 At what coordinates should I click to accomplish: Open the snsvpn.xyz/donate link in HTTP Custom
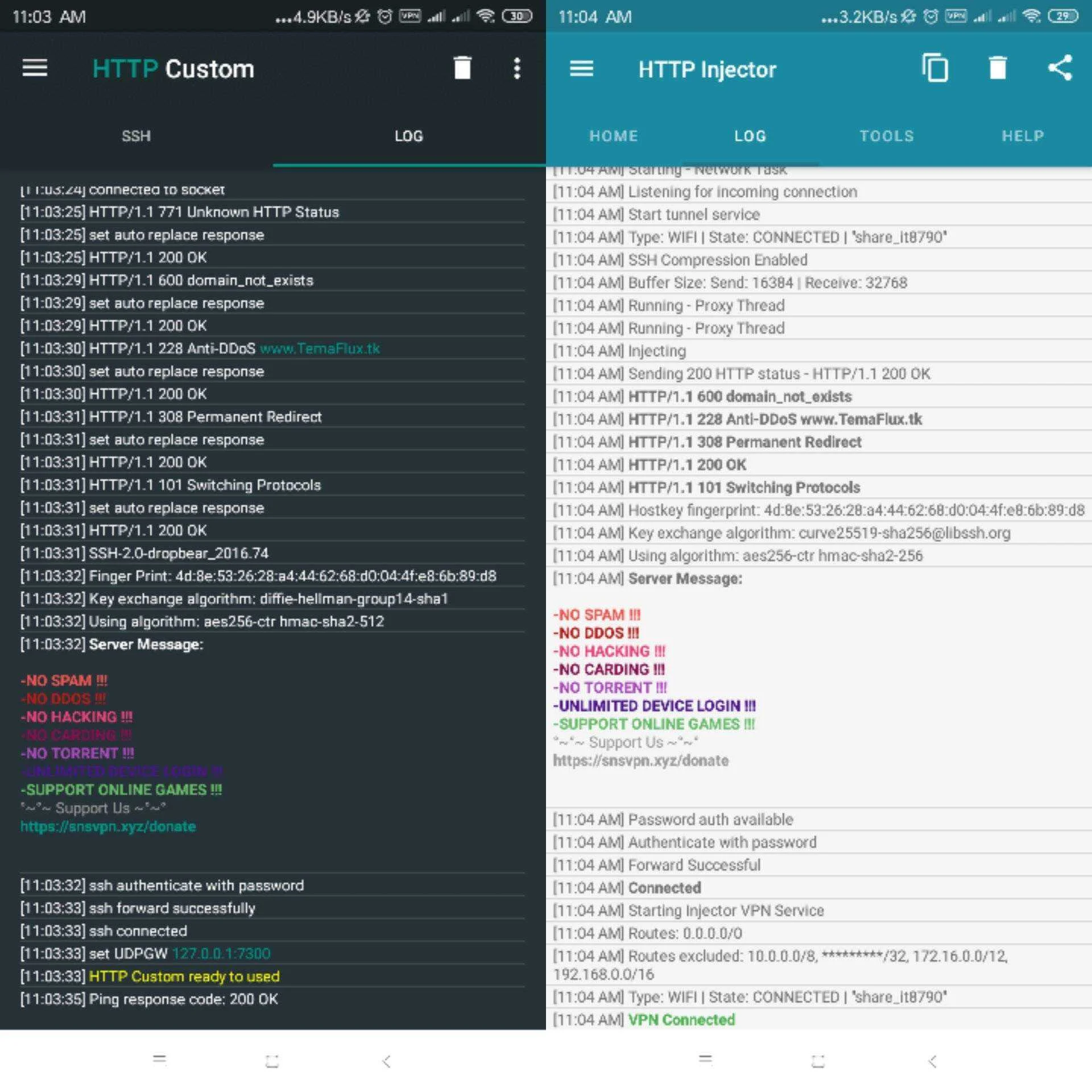108,826
